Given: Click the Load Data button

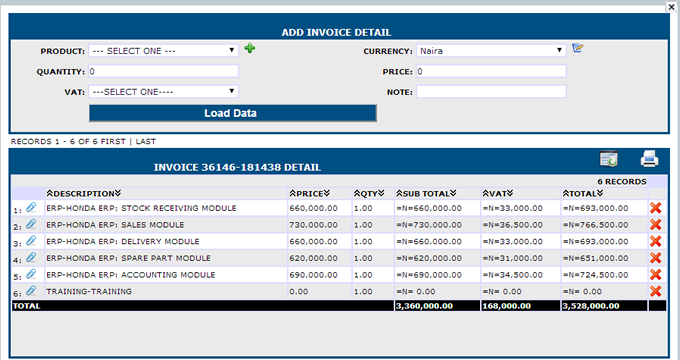Looking at the screenshot, I should (232, 113).
